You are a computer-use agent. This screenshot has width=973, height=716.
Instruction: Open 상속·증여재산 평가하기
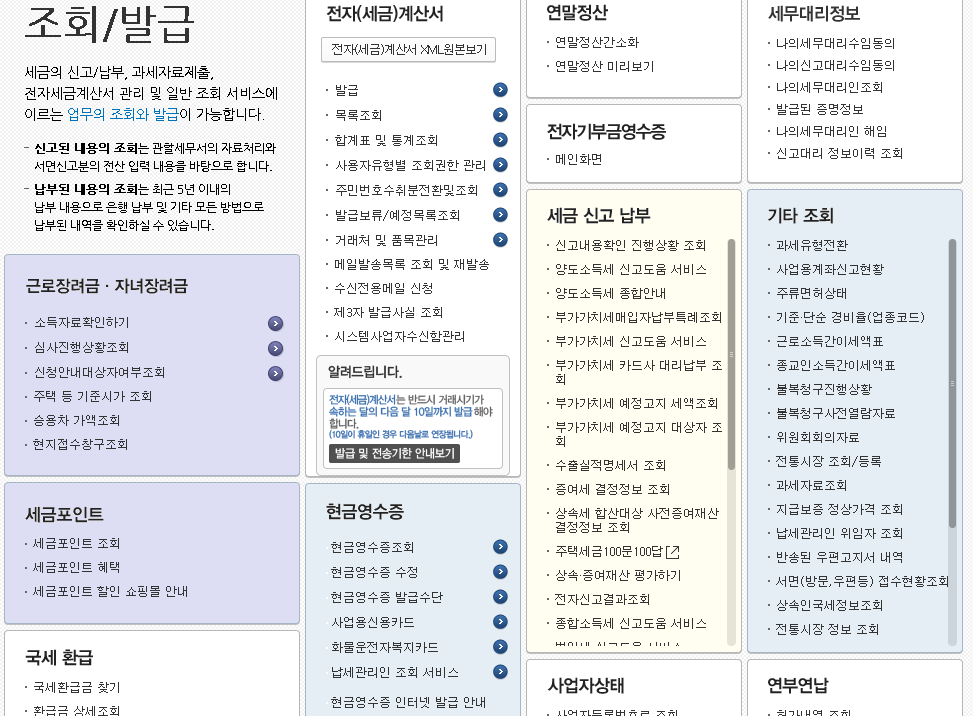617,575
